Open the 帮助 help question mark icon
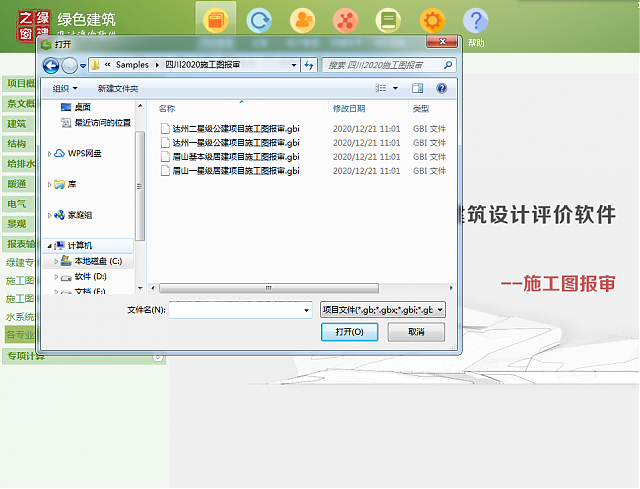 point(476,21)
